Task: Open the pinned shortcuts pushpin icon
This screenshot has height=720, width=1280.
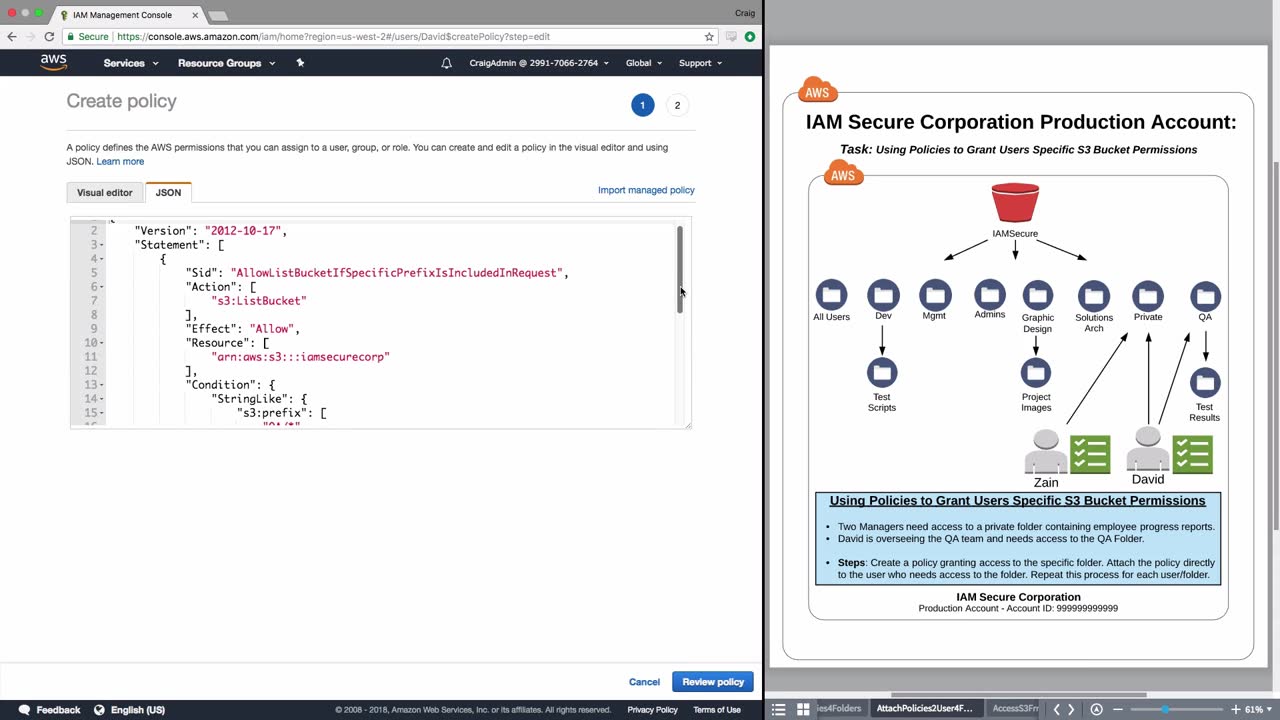Action: (x=300, y=63)
